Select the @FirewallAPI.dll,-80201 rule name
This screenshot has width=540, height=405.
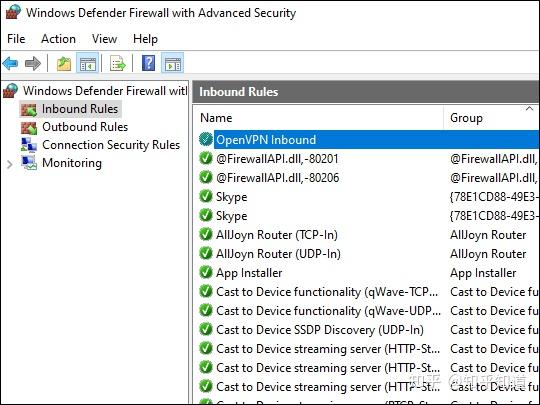tap(278, 159)
